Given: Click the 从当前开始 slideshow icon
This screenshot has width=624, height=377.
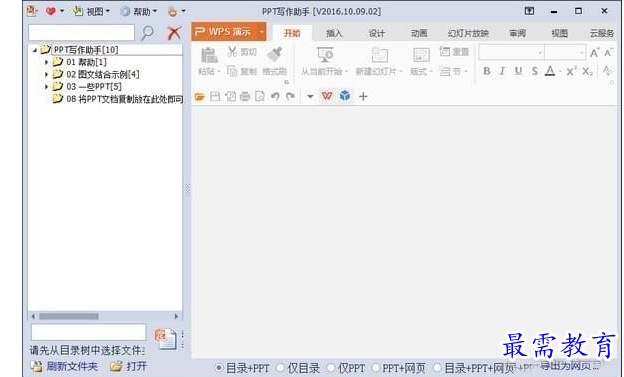Looking at the screenshot, I should [325, 55].
